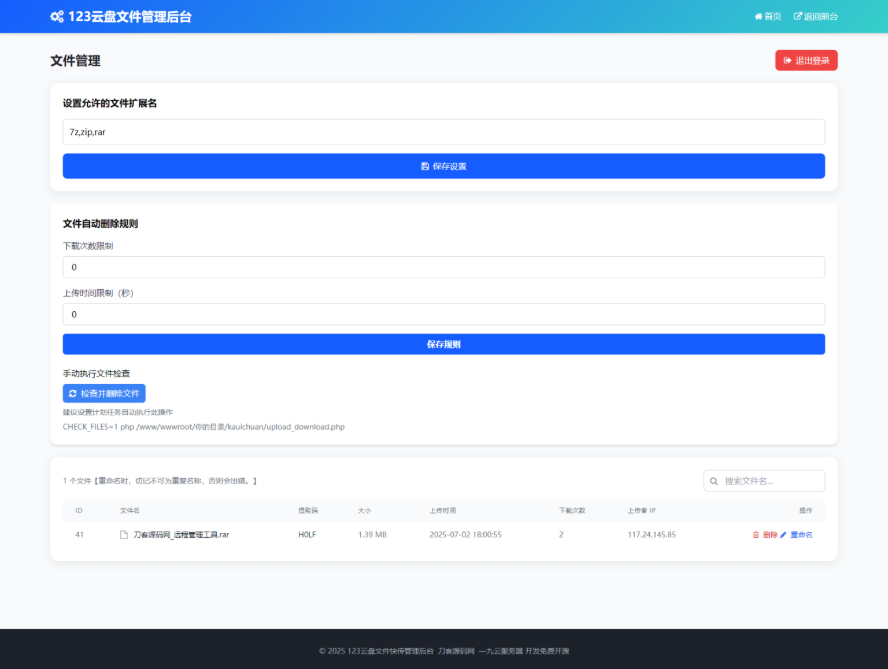The image size is (888, 669).
Task: Click the 保存设置 button
Action: [443, 166]
